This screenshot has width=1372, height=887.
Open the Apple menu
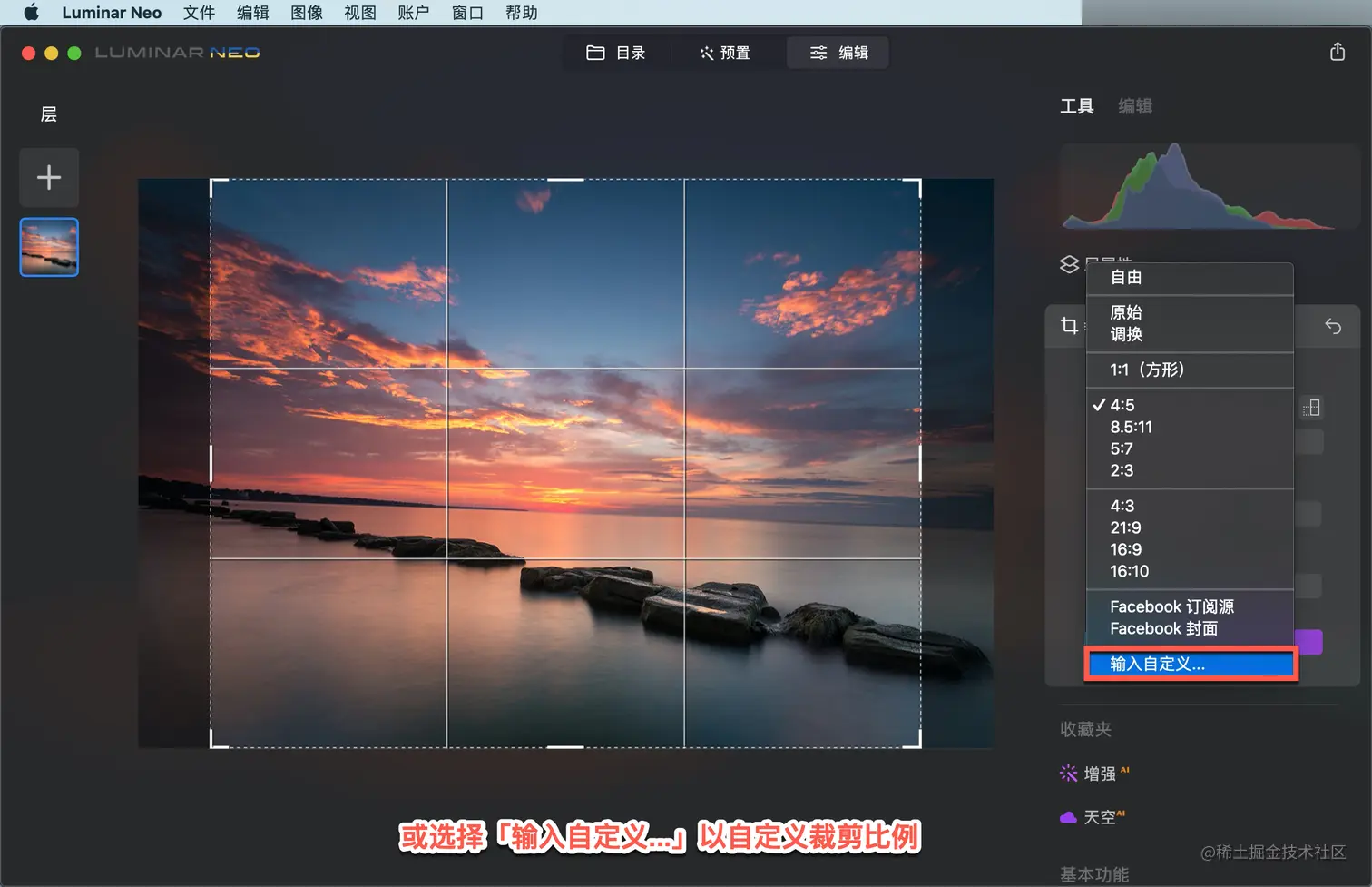click(x=31, y=13)
